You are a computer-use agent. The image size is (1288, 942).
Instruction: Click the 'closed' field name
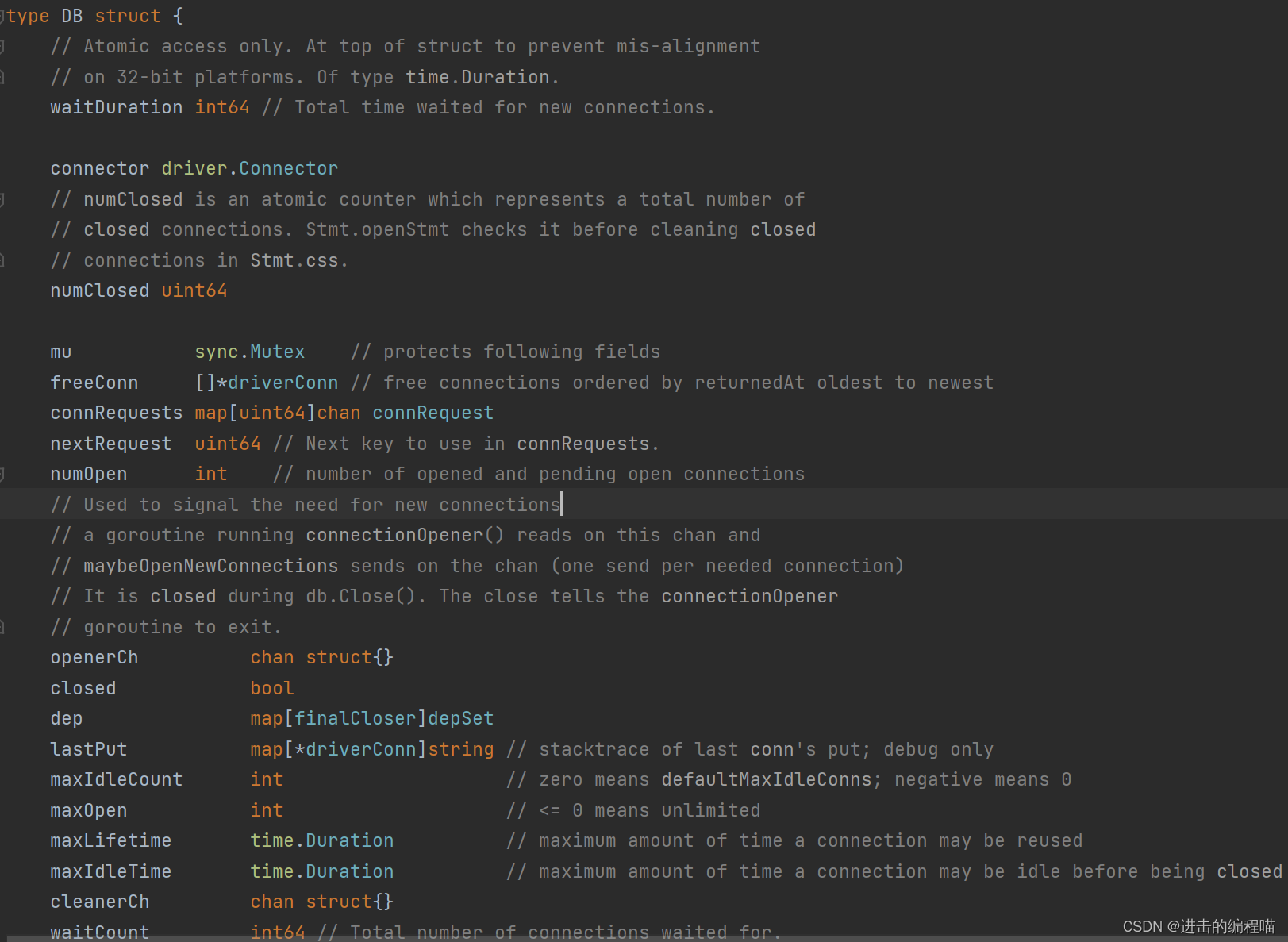point(83,688)
